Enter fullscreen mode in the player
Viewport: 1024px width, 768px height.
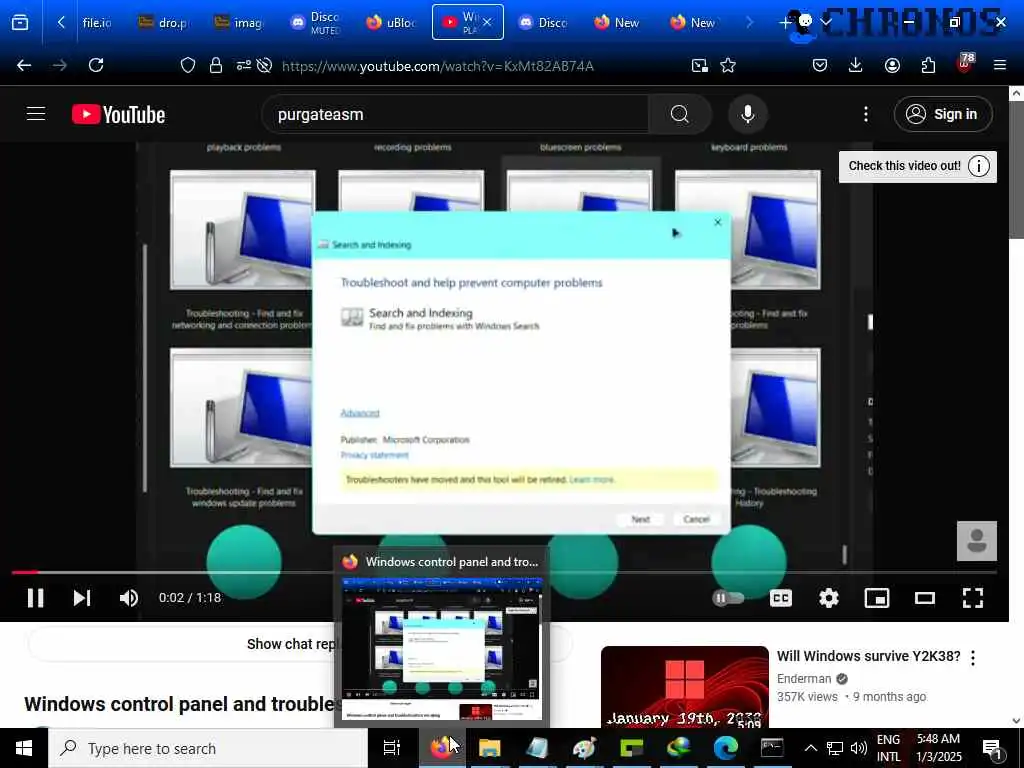[x=973, y=598]
